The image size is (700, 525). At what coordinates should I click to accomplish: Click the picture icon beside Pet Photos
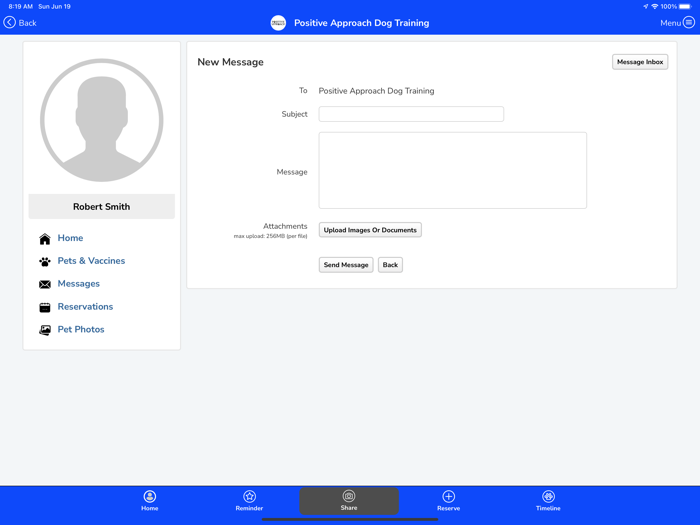coord(45,330)
